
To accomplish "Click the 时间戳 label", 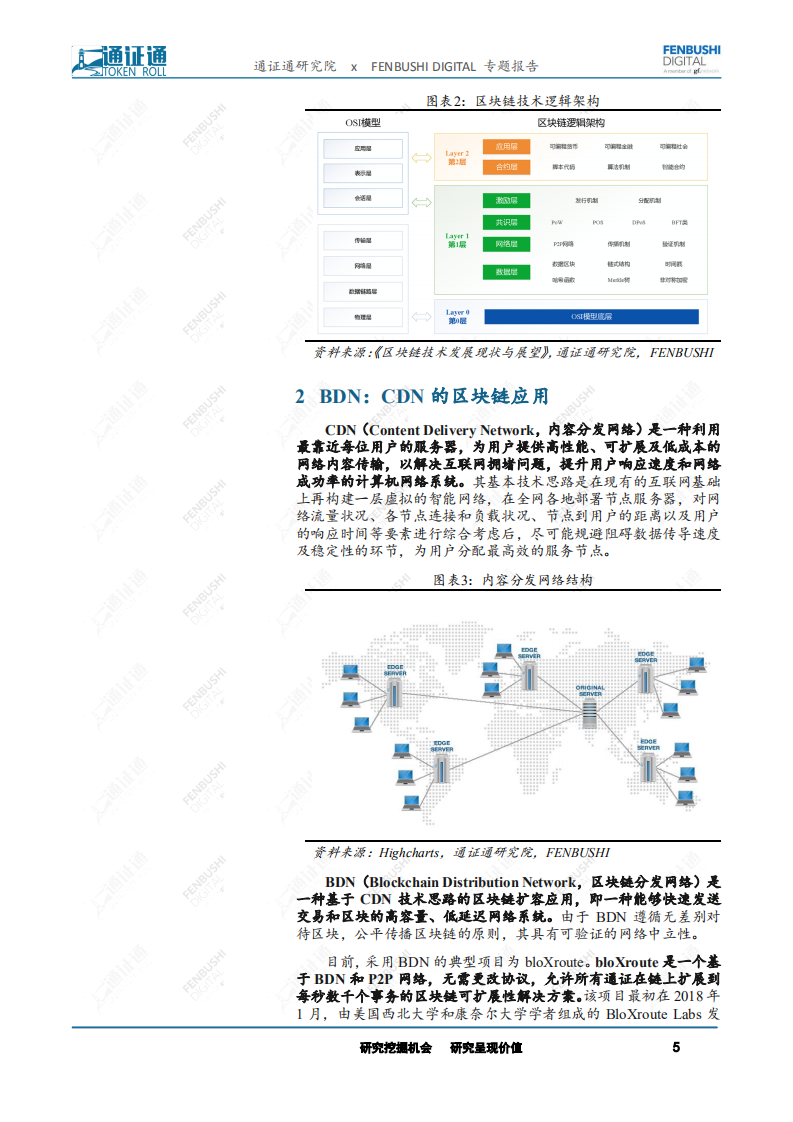I will pos(673,264).
